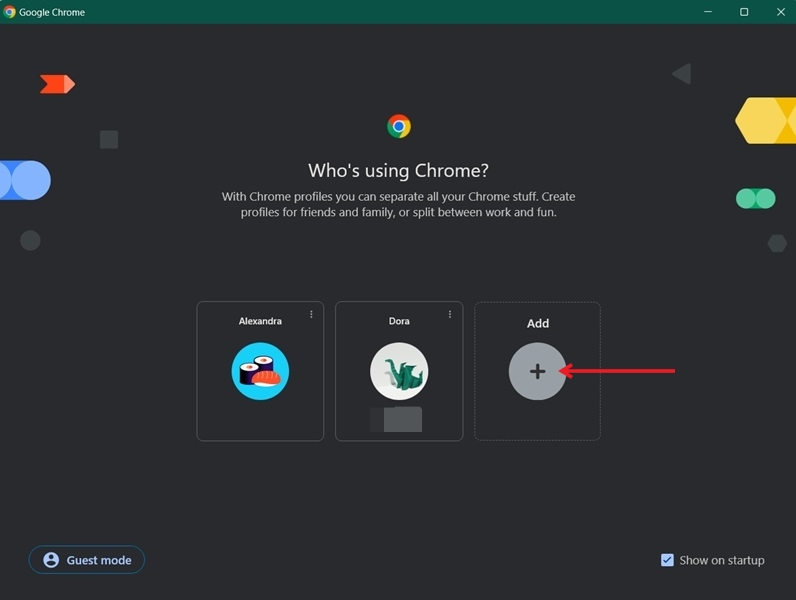The width and height of the screenshot is (796, 600).
Task: Toggle the Show on startup checkbox
Action: (667, 560)
